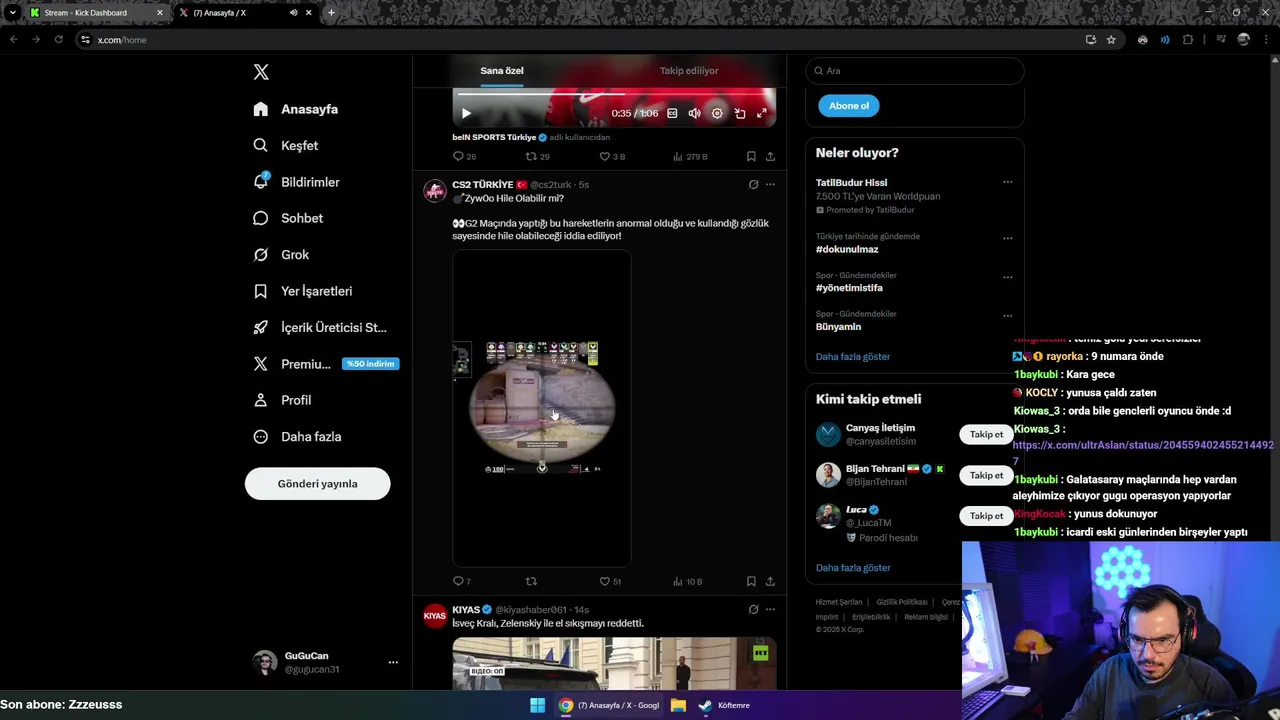Screen dimensions: 1280x720
Task: Open Steam Köftemre taskbar item
Action: (x=725, y=705)
